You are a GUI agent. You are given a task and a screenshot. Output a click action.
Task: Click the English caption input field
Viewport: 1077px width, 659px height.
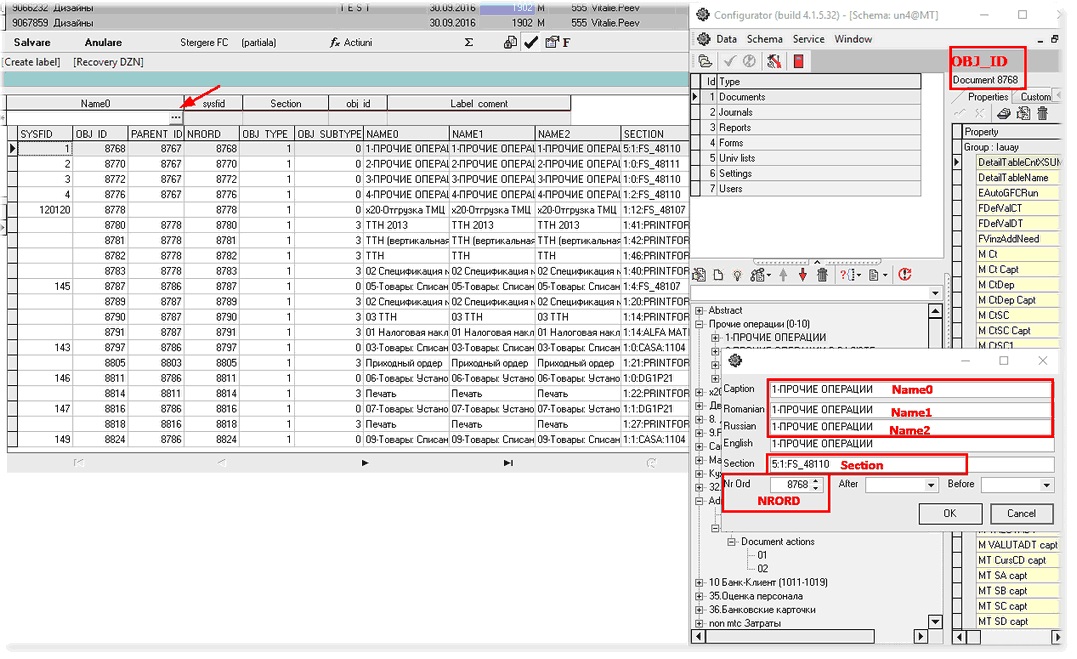click(x=911, y=444)
